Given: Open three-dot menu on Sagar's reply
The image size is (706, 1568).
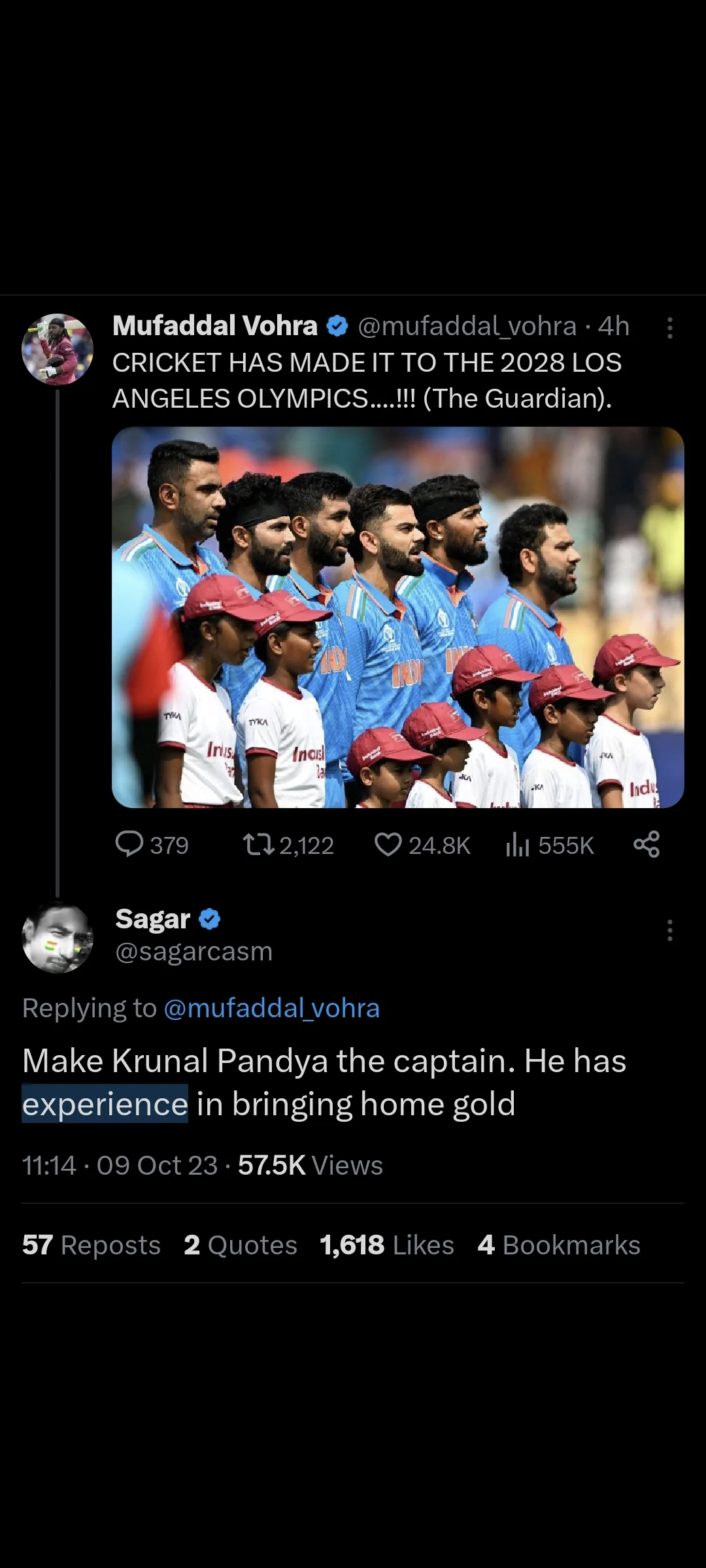Looking at the screenshot, I should coord(669,930).
